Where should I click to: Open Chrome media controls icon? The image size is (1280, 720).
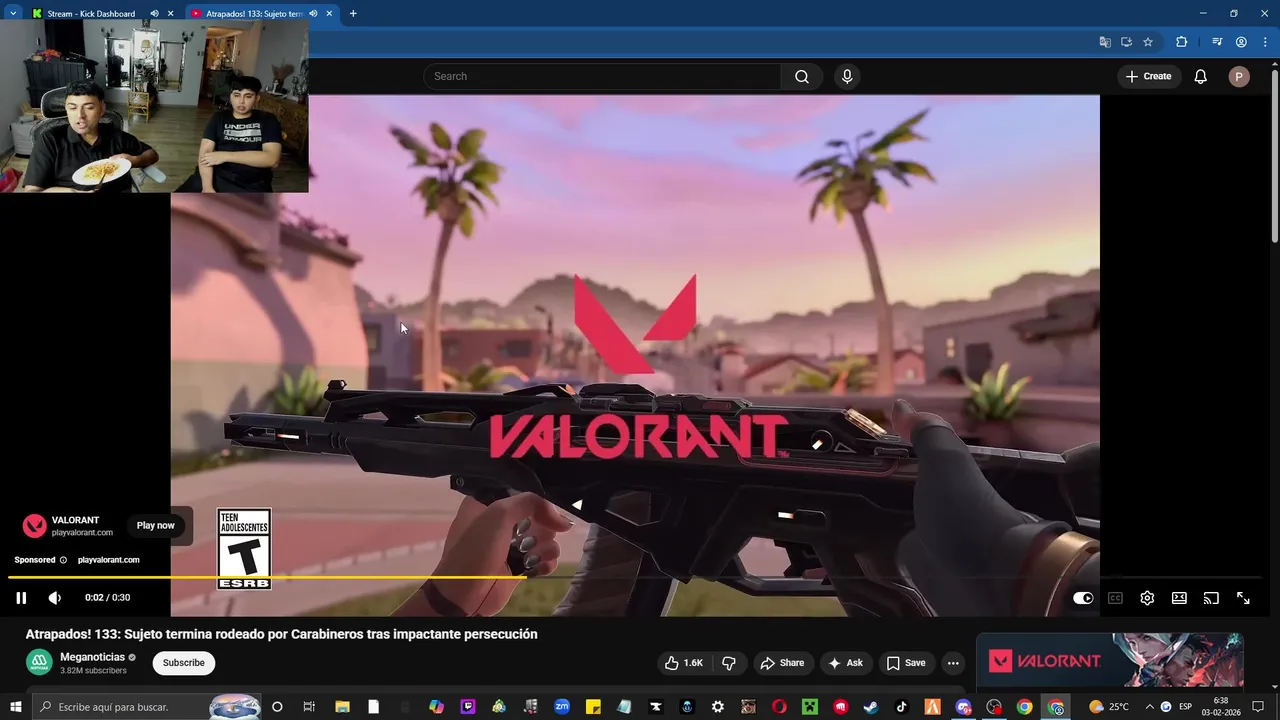coord(1217,42)
